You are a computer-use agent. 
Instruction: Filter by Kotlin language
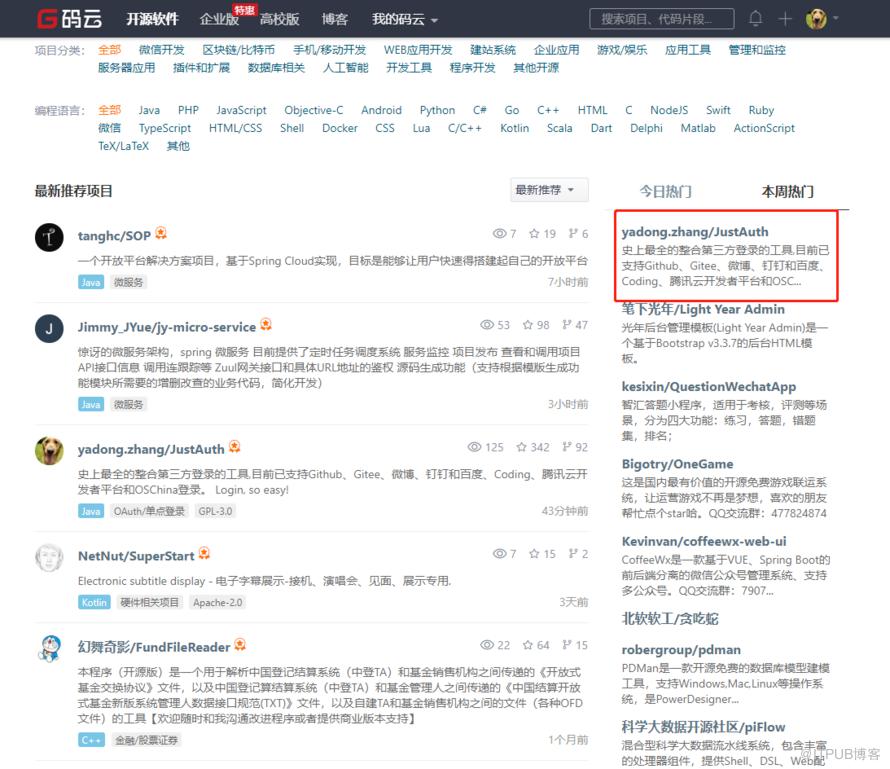point(514,128)
